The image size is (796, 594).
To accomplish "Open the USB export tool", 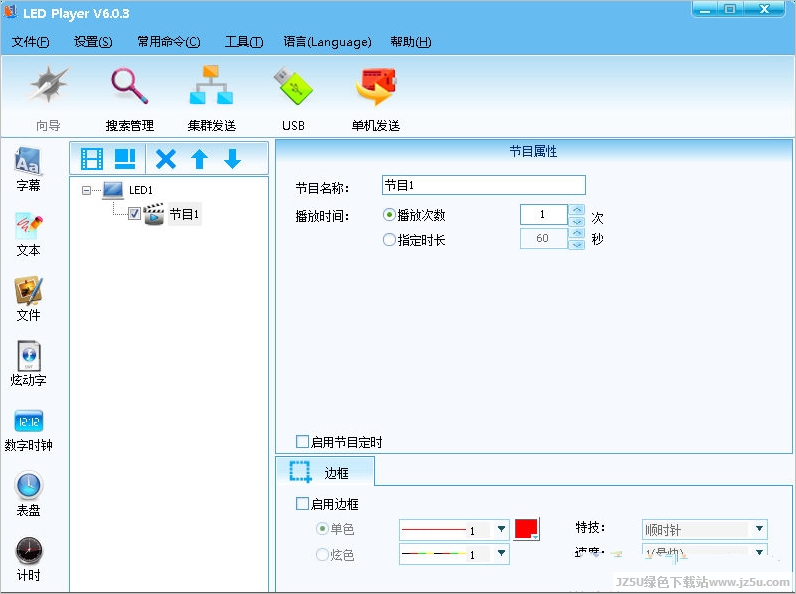I will (x=293, y=98).
